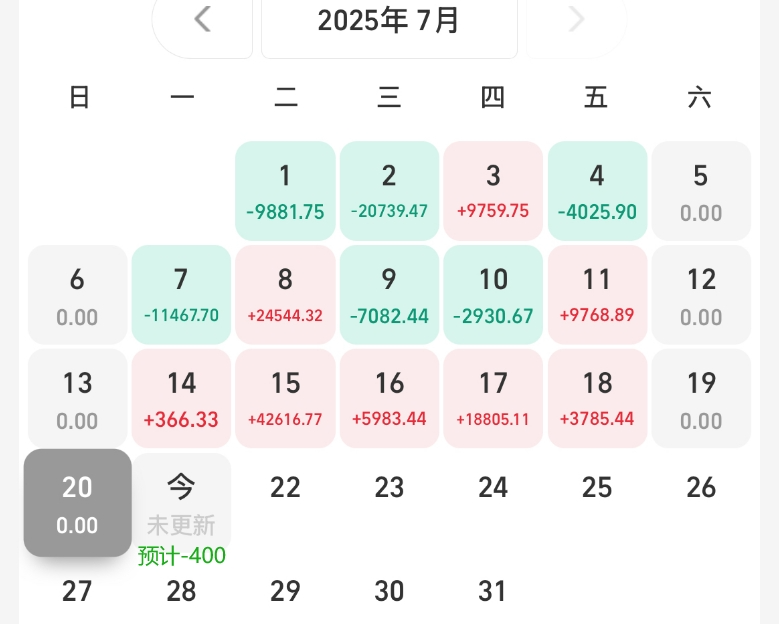779x624 pixels.
Task: Select July 7 showing -11467.70
Action: [x=181, y=295]
